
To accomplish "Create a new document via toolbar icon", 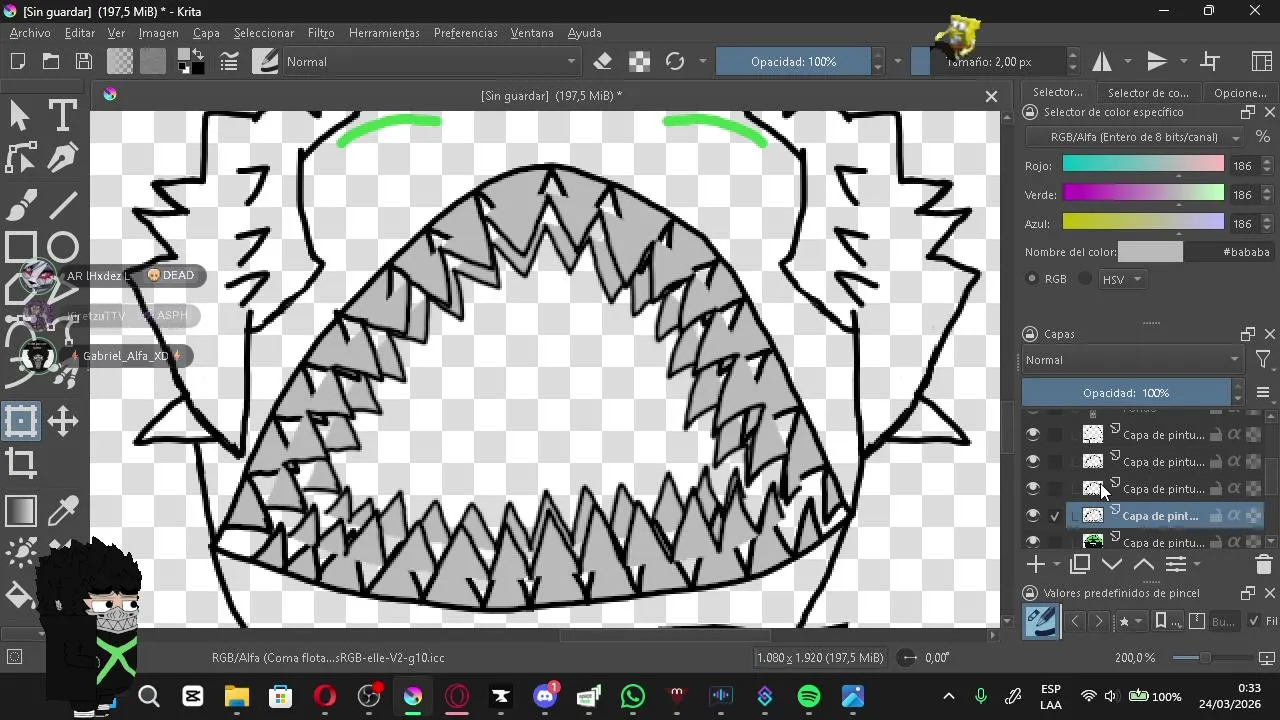I will [18, 61].
